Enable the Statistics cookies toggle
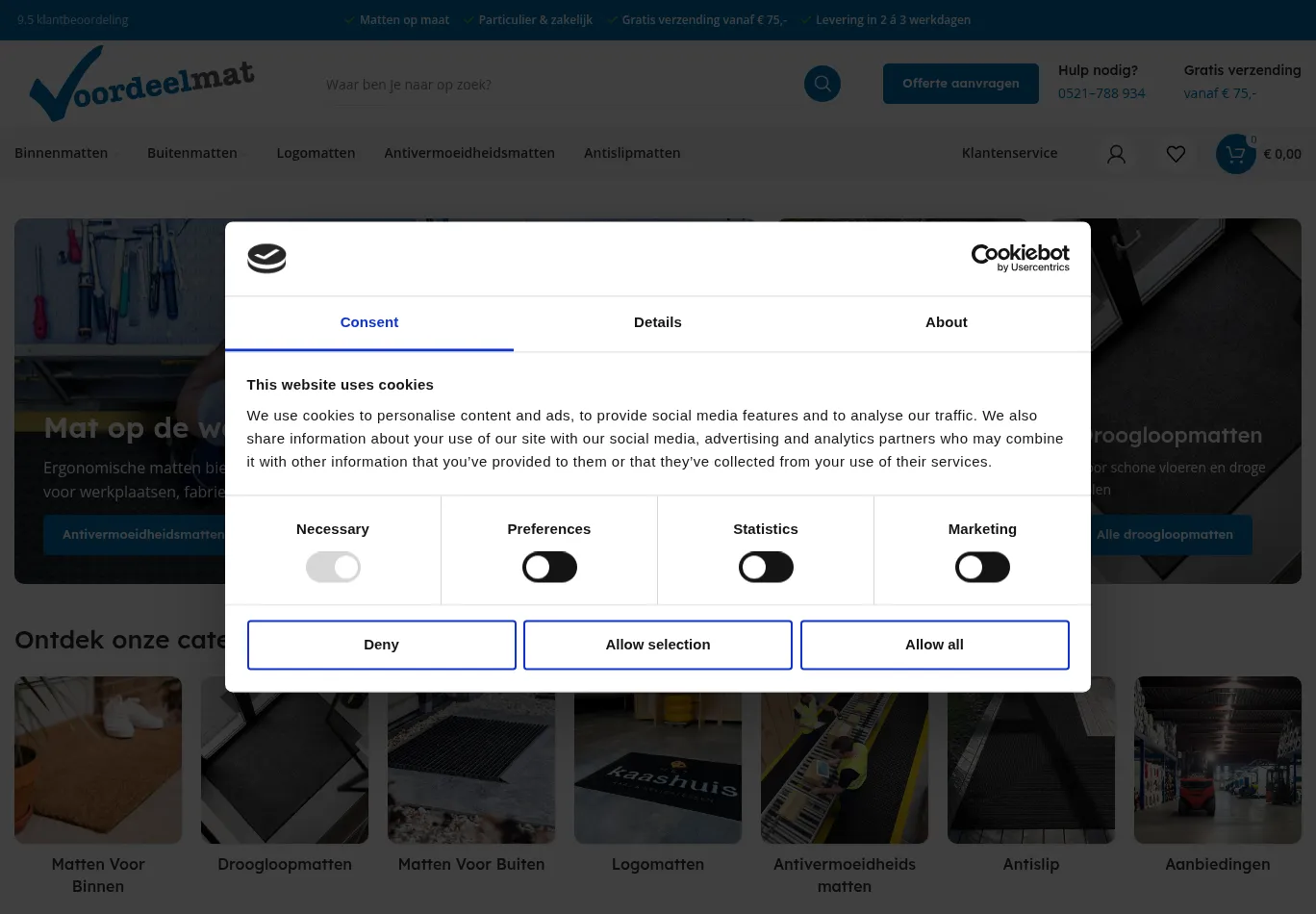Screen dimensions: 1316x914 tap(766, 568)
